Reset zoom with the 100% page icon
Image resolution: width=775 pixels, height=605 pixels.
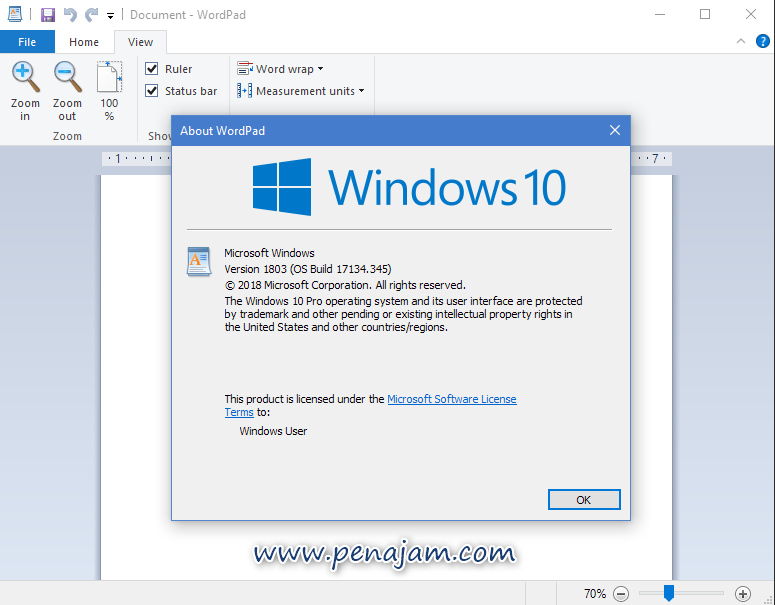coord(109,77)
